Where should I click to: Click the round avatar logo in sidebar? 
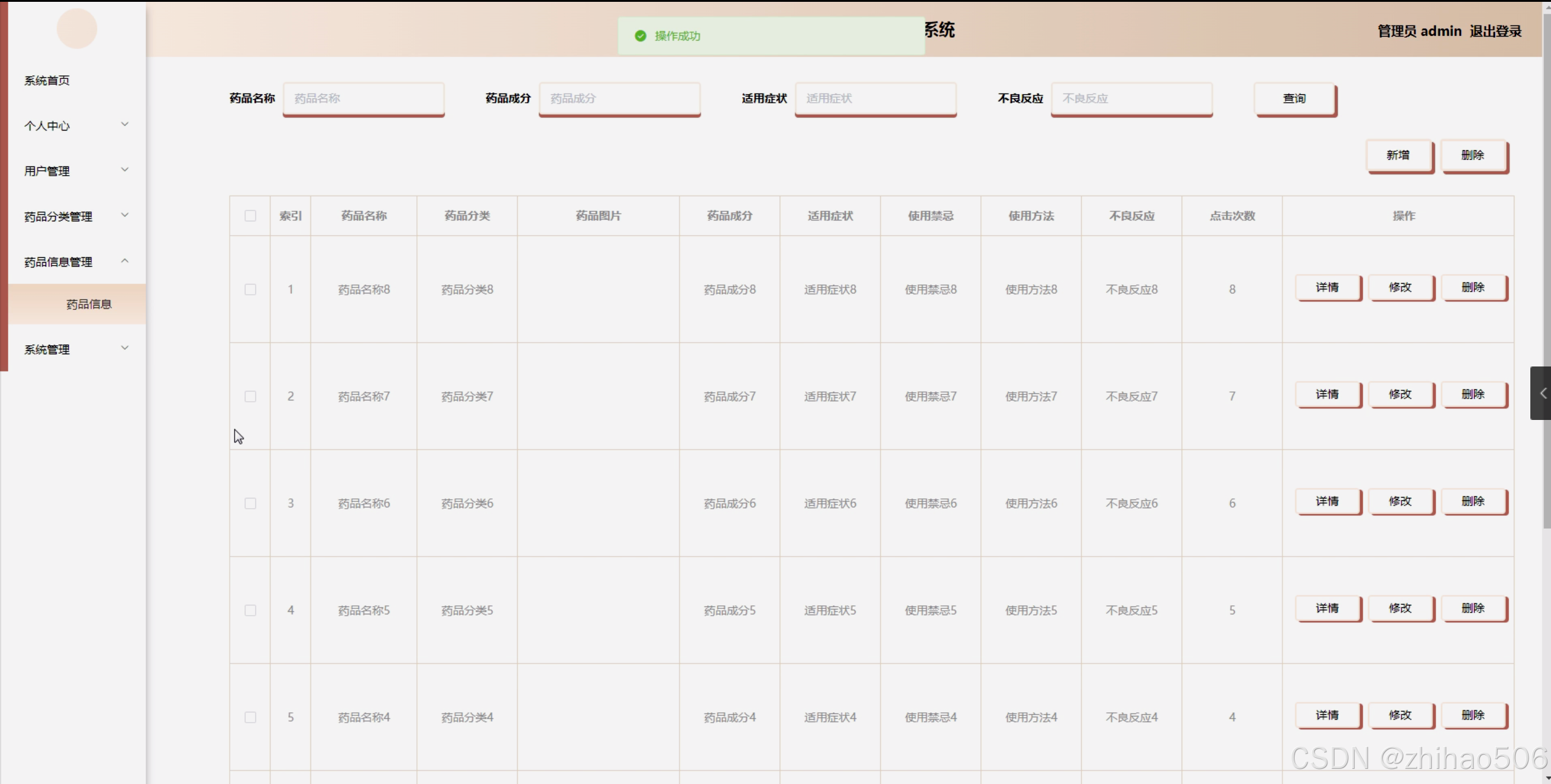pos(77,29)
